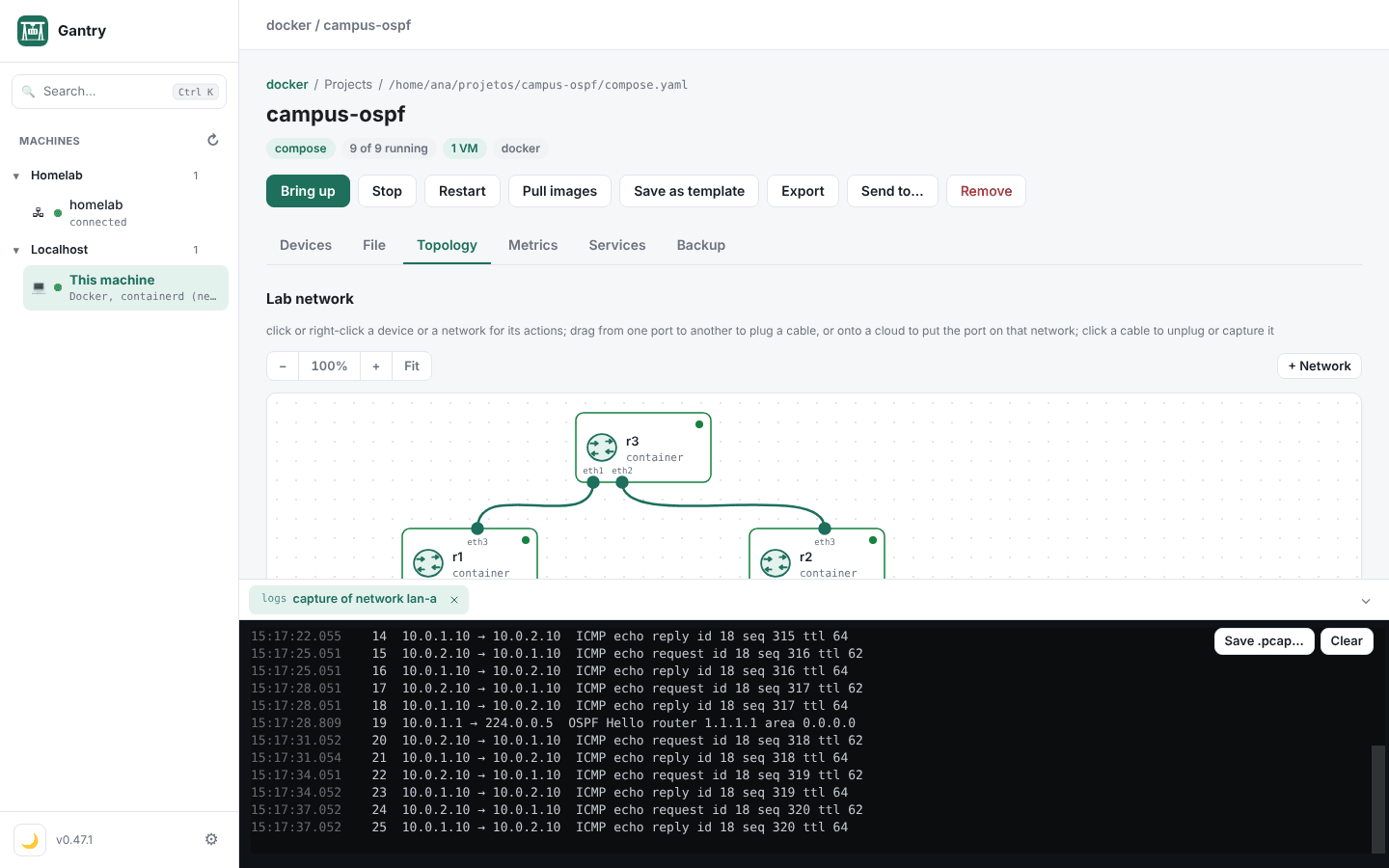
Task: Close the lan-a capture tab
Action: [454, 600]
